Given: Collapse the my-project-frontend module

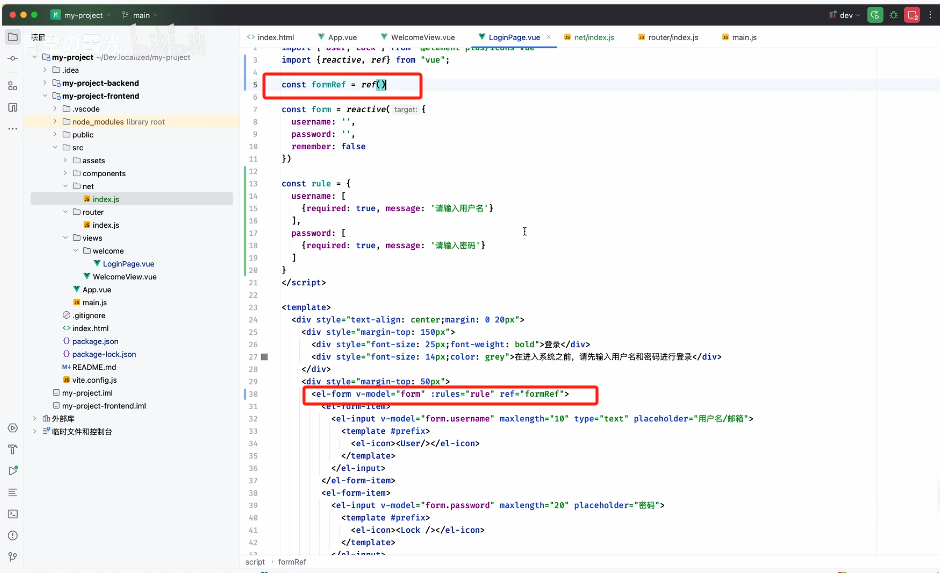Looking at the screenshot, I should pos(45,96).
